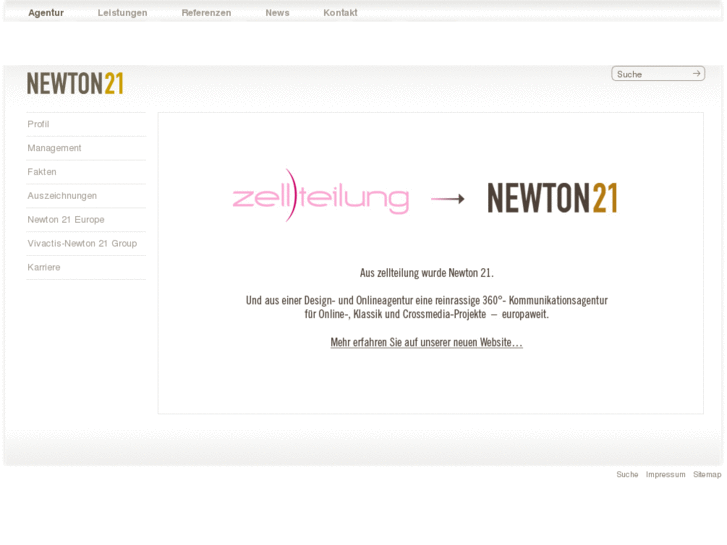Open the News page

(277, 13)
